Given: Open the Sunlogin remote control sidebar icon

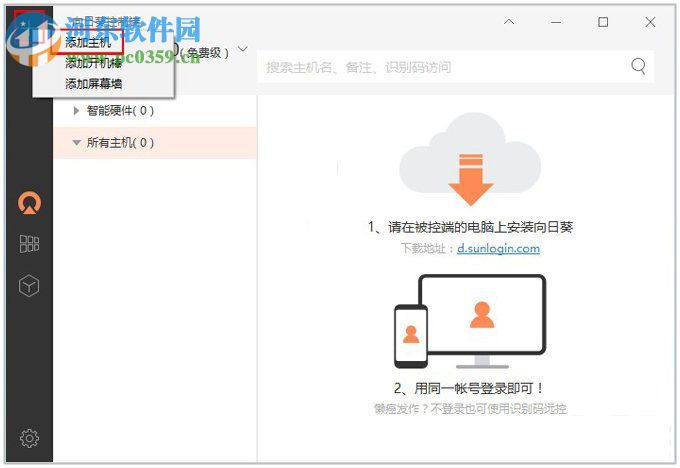Looking at the screenshot, I should click(x=29, y=203).
